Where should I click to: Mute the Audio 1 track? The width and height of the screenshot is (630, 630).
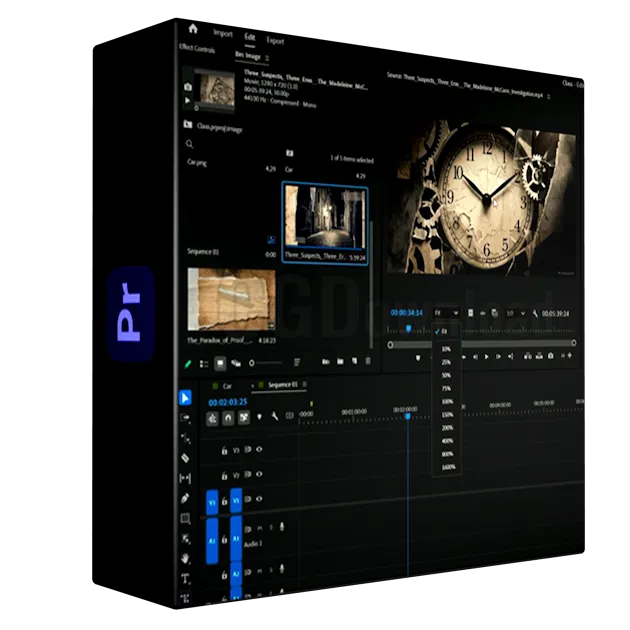pyautogui.click(x=260, y=528)
